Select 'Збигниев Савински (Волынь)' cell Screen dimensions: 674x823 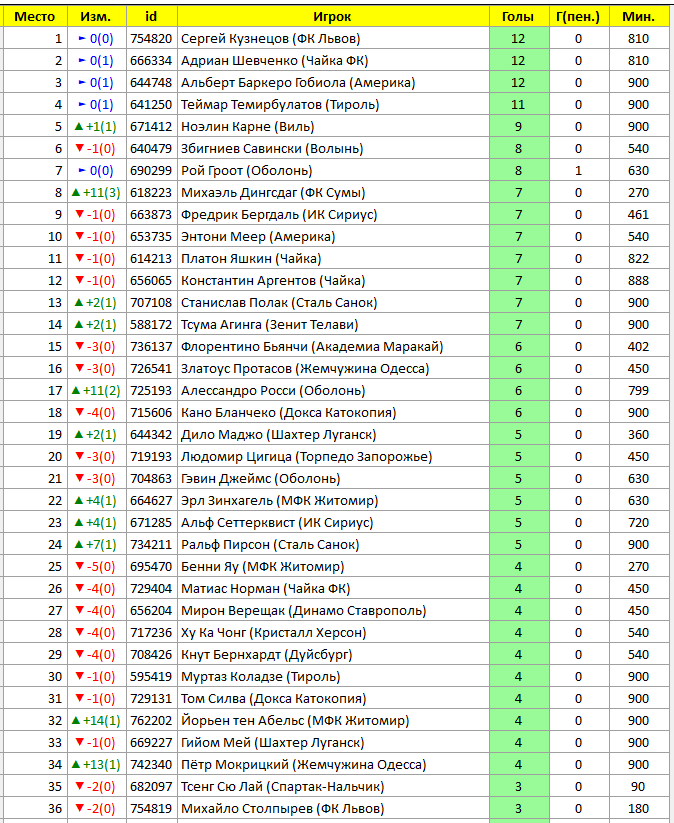coord(333,149)
